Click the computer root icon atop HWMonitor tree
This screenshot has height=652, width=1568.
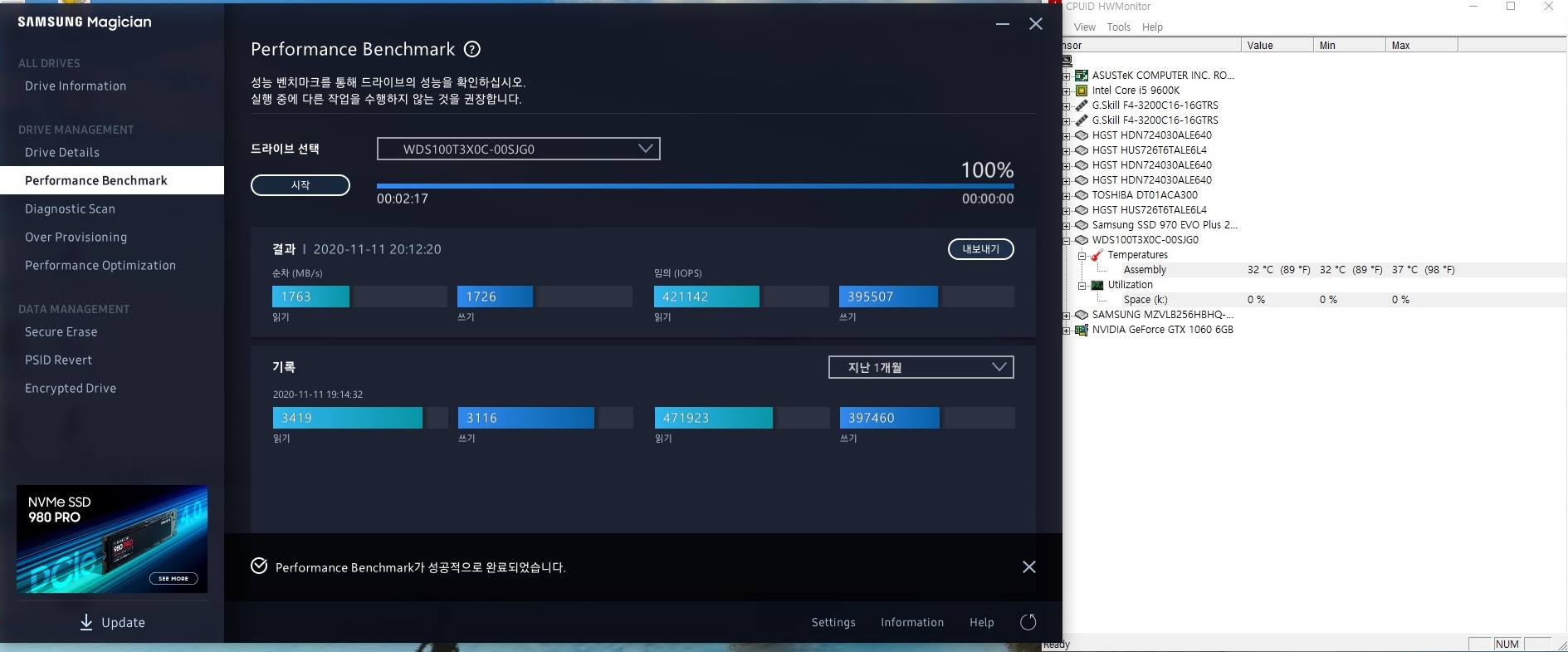(1067, 61)
